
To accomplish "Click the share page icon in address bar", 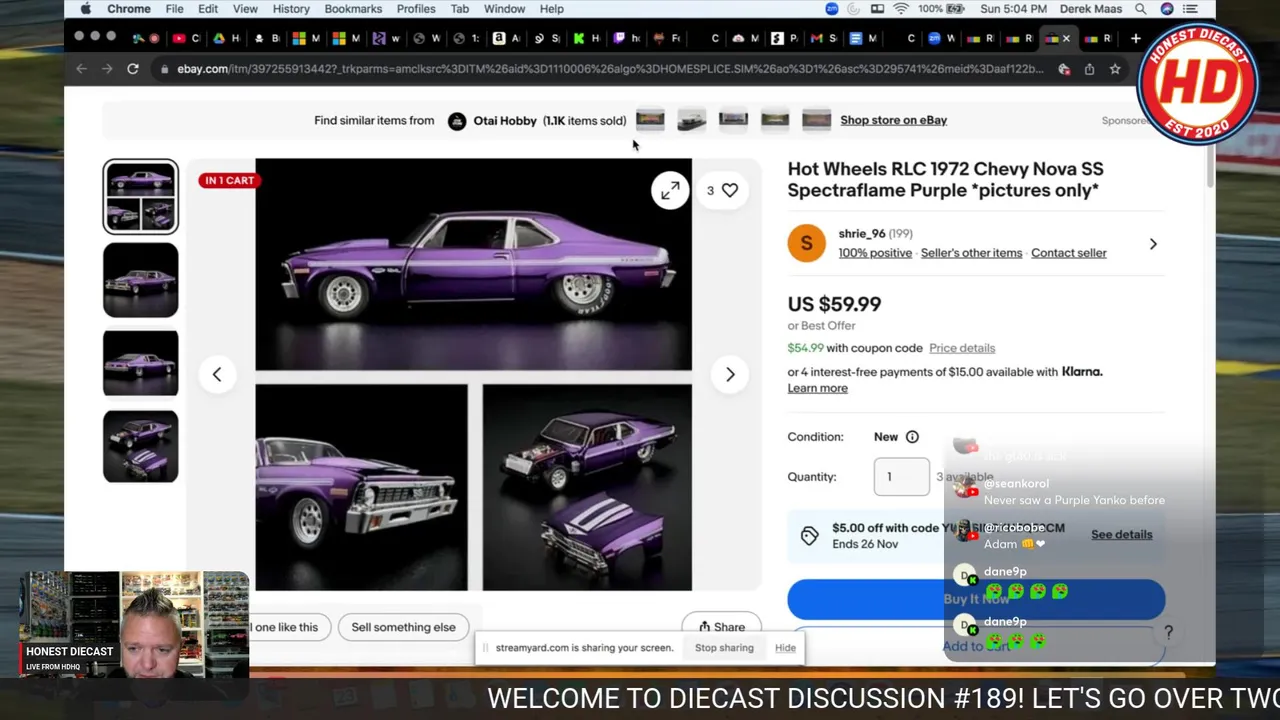I will click(1089, 69).
